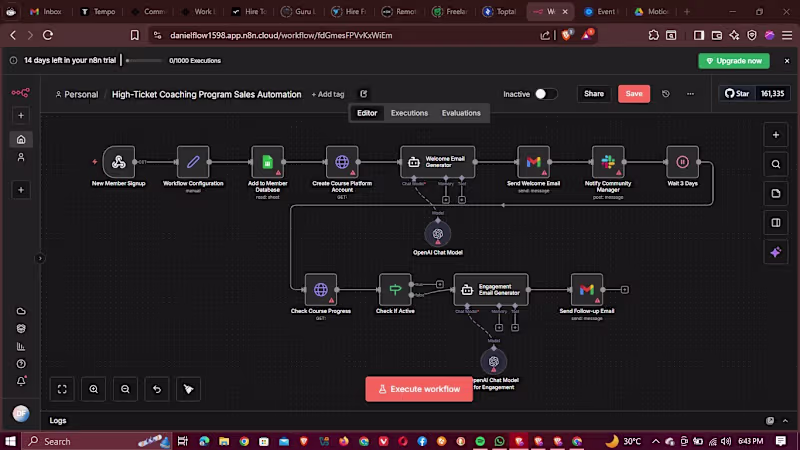Expand the left sidebar chevron
This screenshot has height=450, width=800.
(40, 259)
